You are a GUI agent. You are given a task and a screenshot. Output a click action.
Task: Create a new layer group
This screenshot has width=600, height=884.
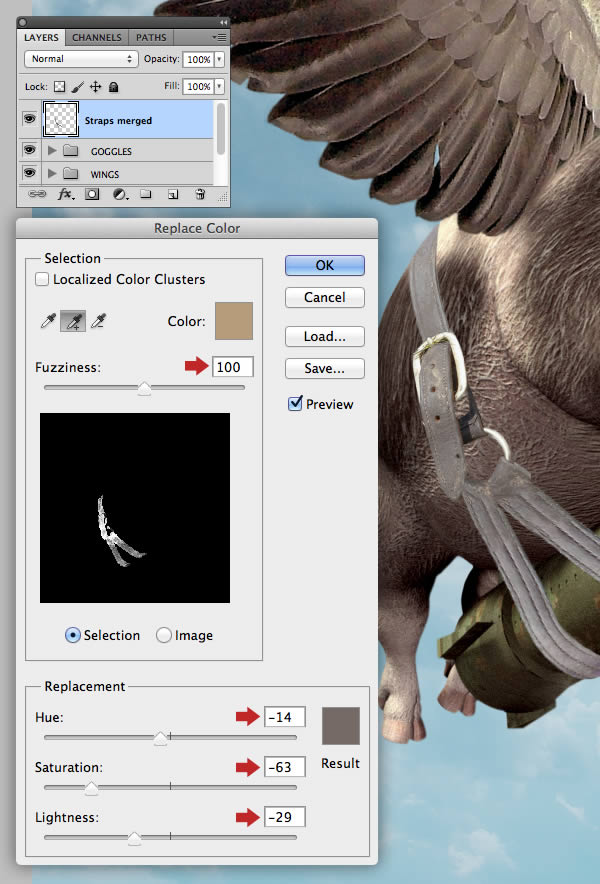click(x=146, y=194)
